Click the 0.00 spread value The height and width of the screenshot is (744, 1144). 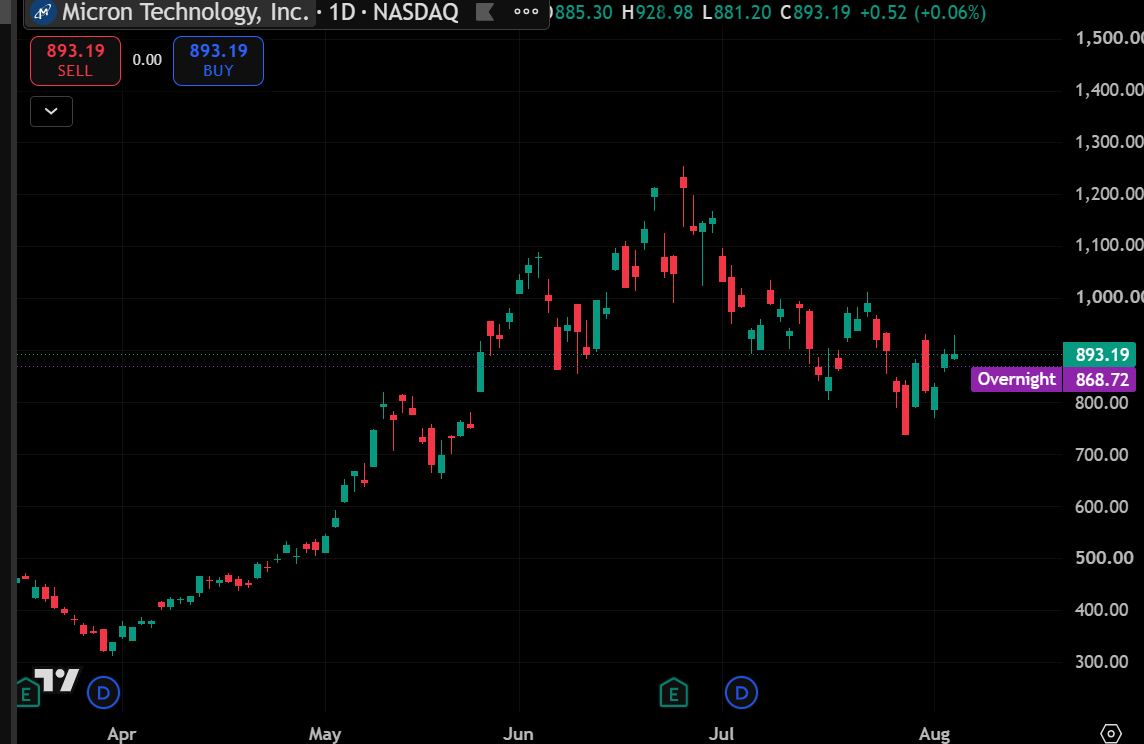pyautogui.click(x=147, y=61)
